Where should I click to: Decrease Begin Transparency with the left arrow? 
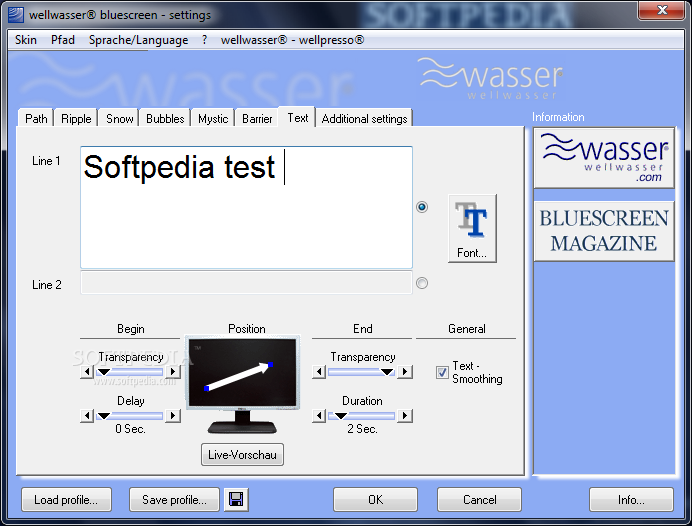pos(87,372)
